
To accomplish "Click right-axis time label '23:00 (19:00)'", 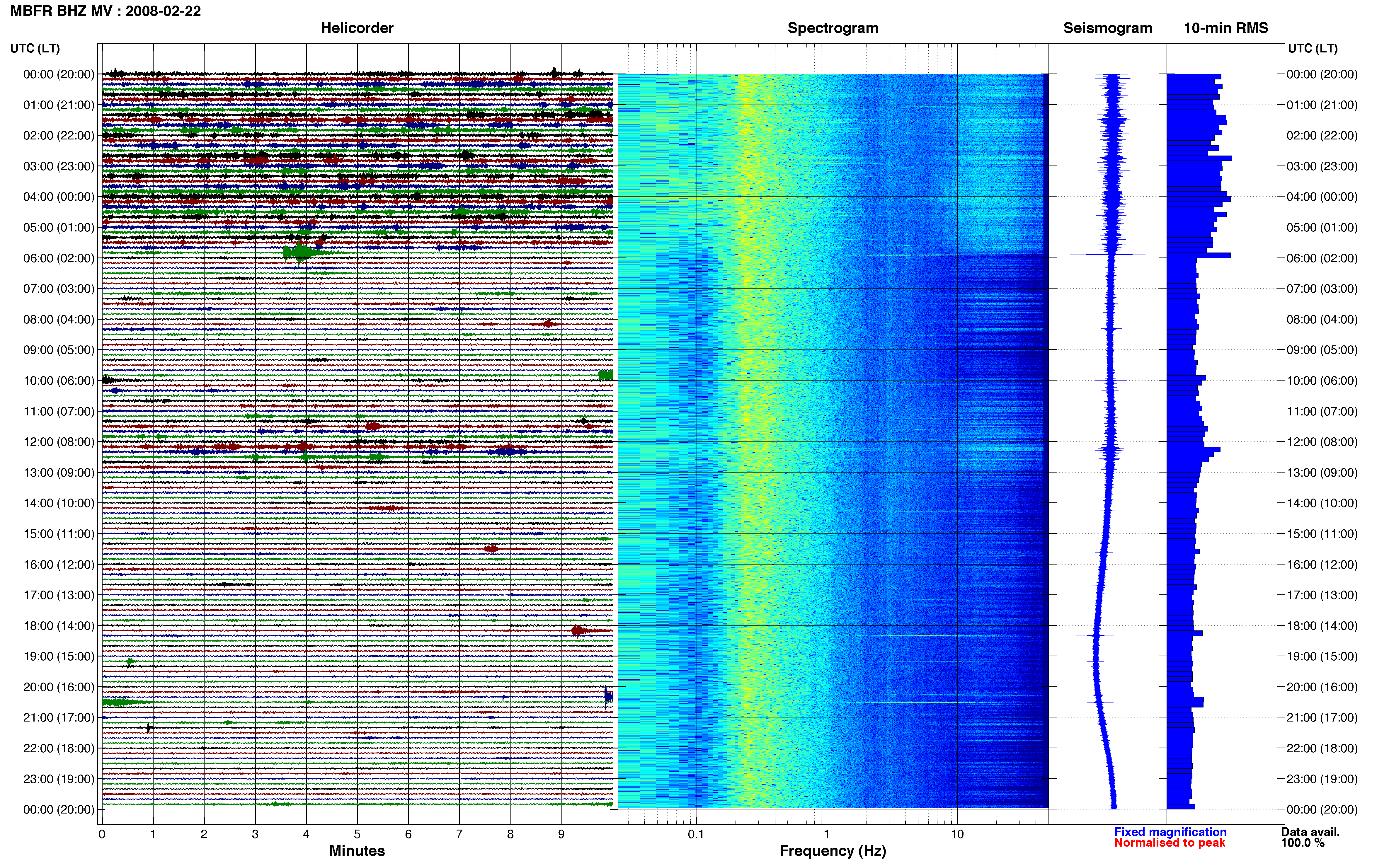I will click(1322, 779).
